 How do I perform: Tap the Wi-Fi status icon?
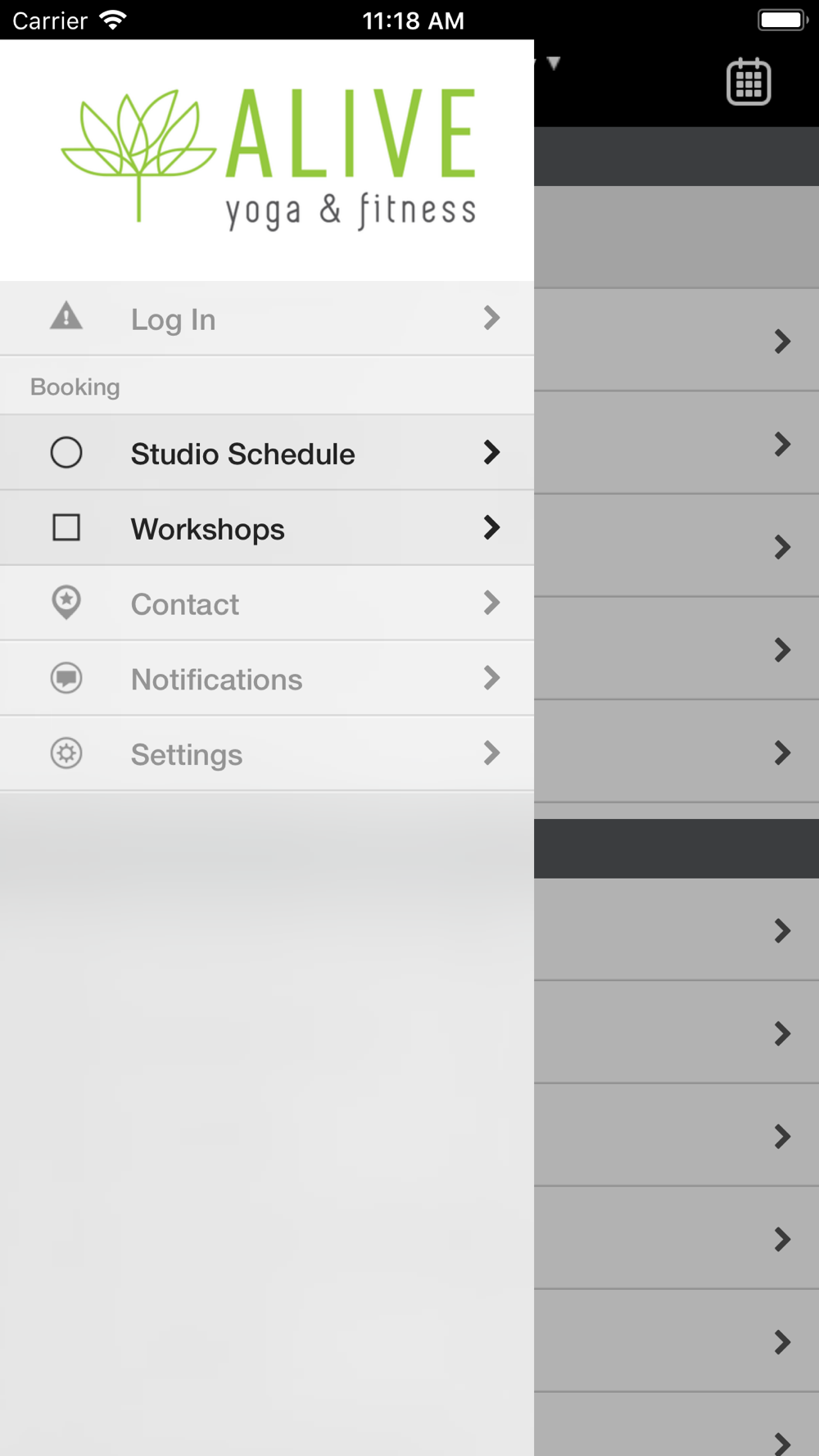(113, 20)
